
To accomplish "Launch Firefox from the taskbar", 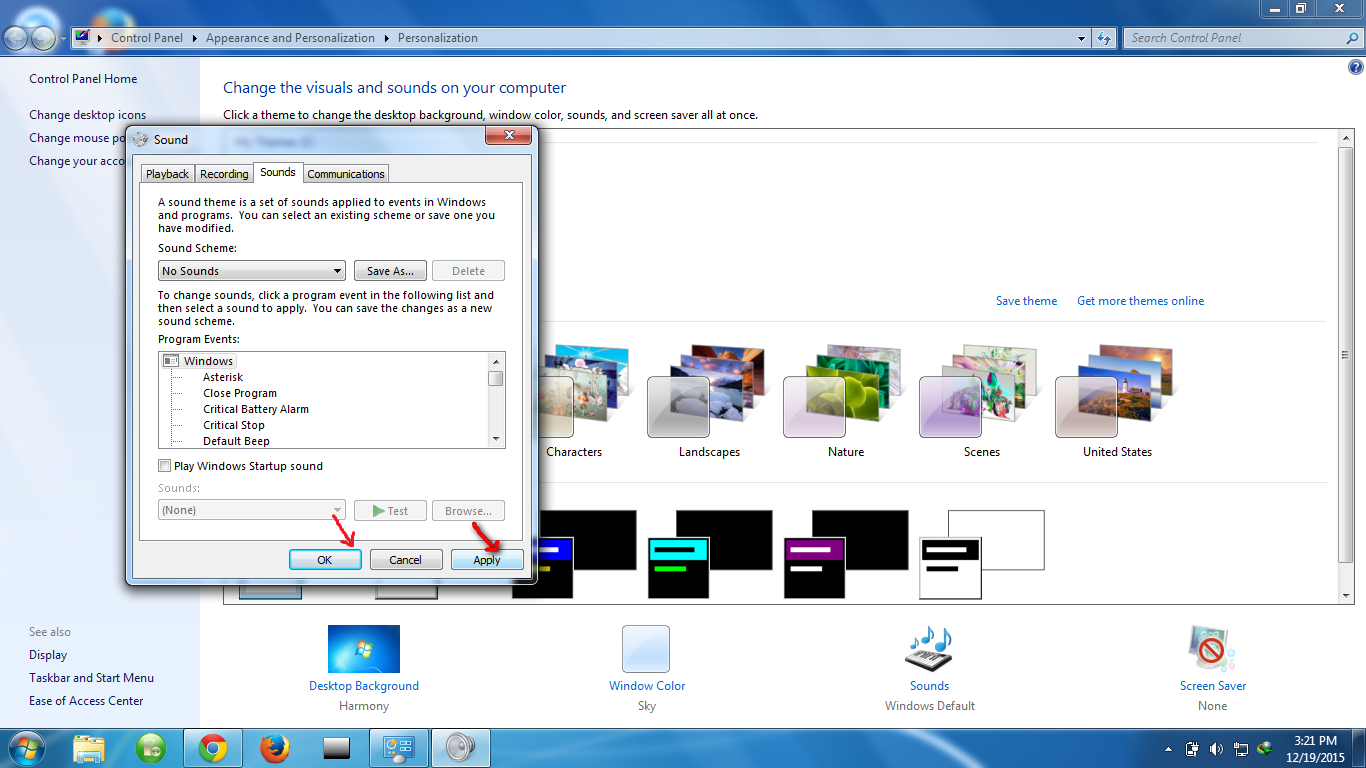I will tap(274, 748).
